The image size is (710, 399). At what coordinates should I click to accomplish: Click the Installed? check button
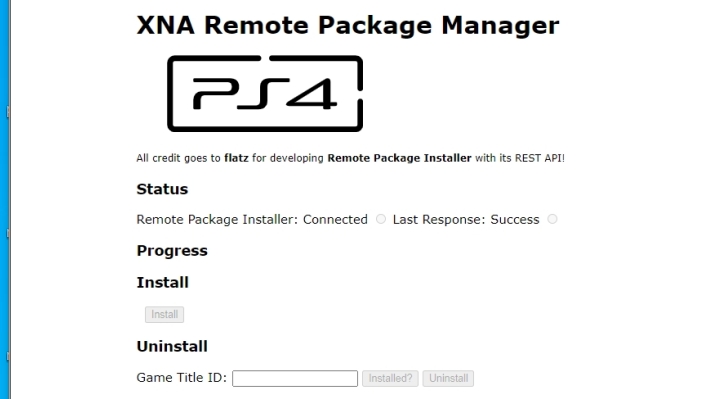390,378
